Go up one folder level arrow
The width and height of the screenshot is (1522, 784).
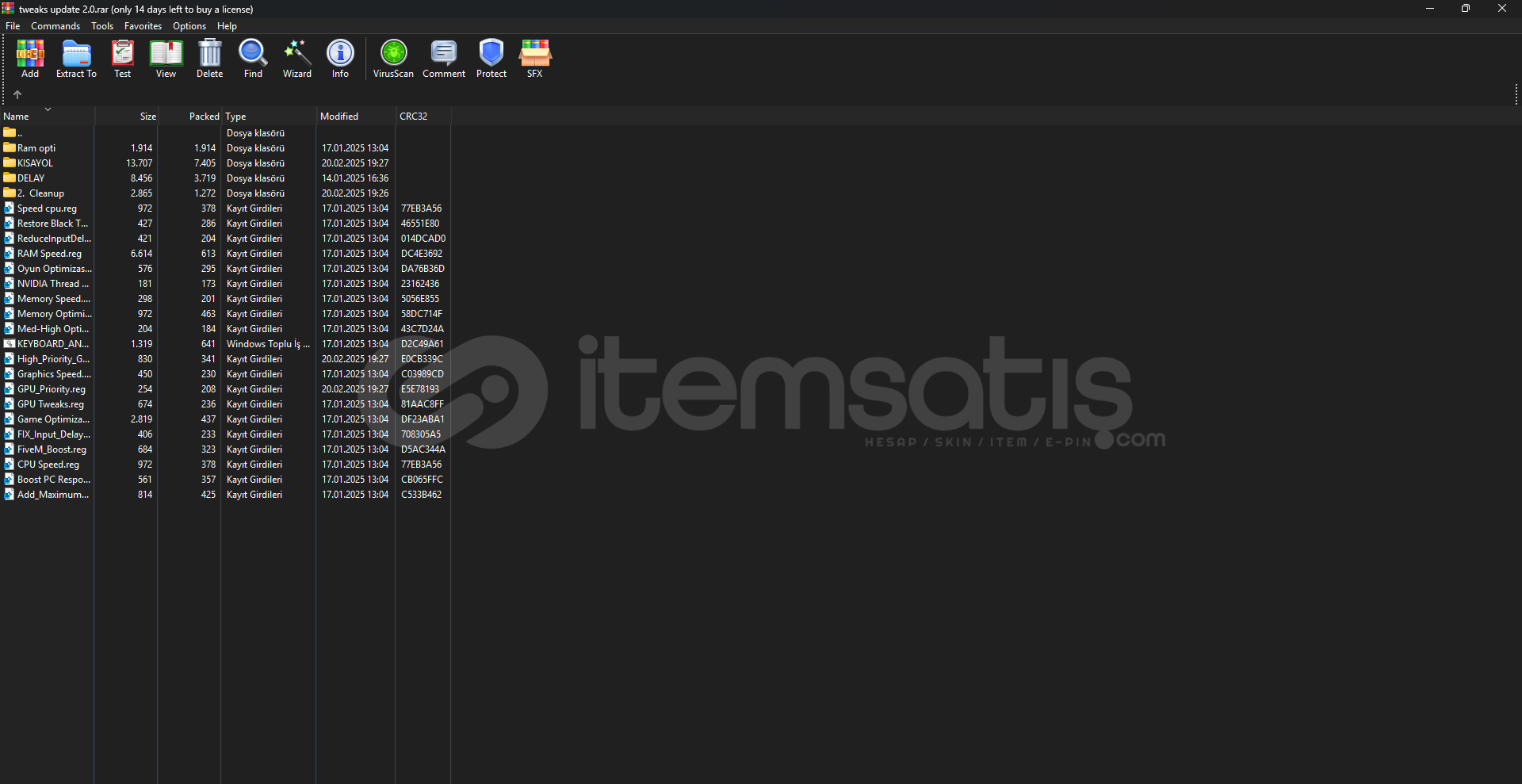[17, 94]
